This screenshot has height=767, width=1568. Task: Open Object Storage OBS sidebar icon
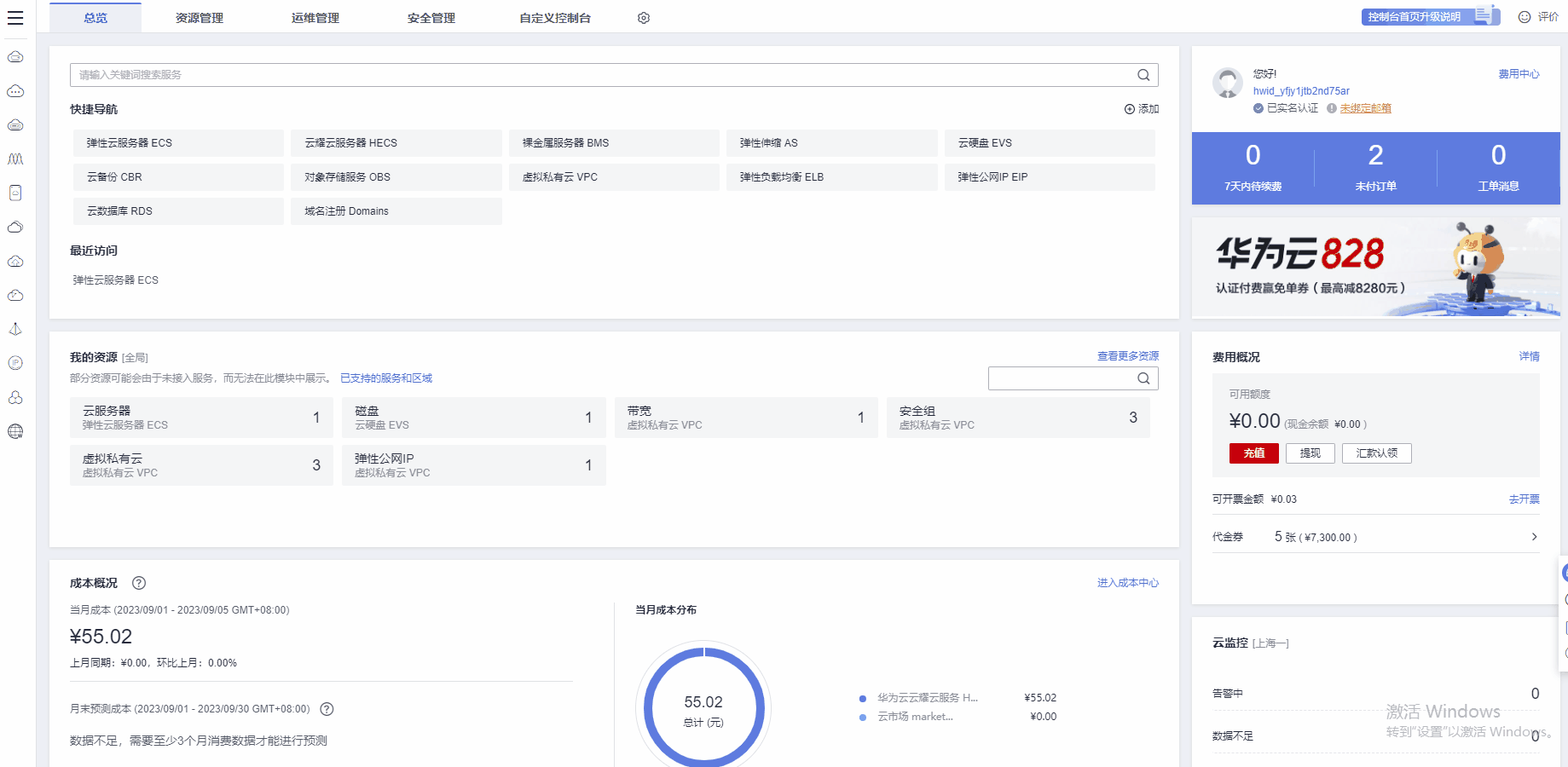coord(15,262)
